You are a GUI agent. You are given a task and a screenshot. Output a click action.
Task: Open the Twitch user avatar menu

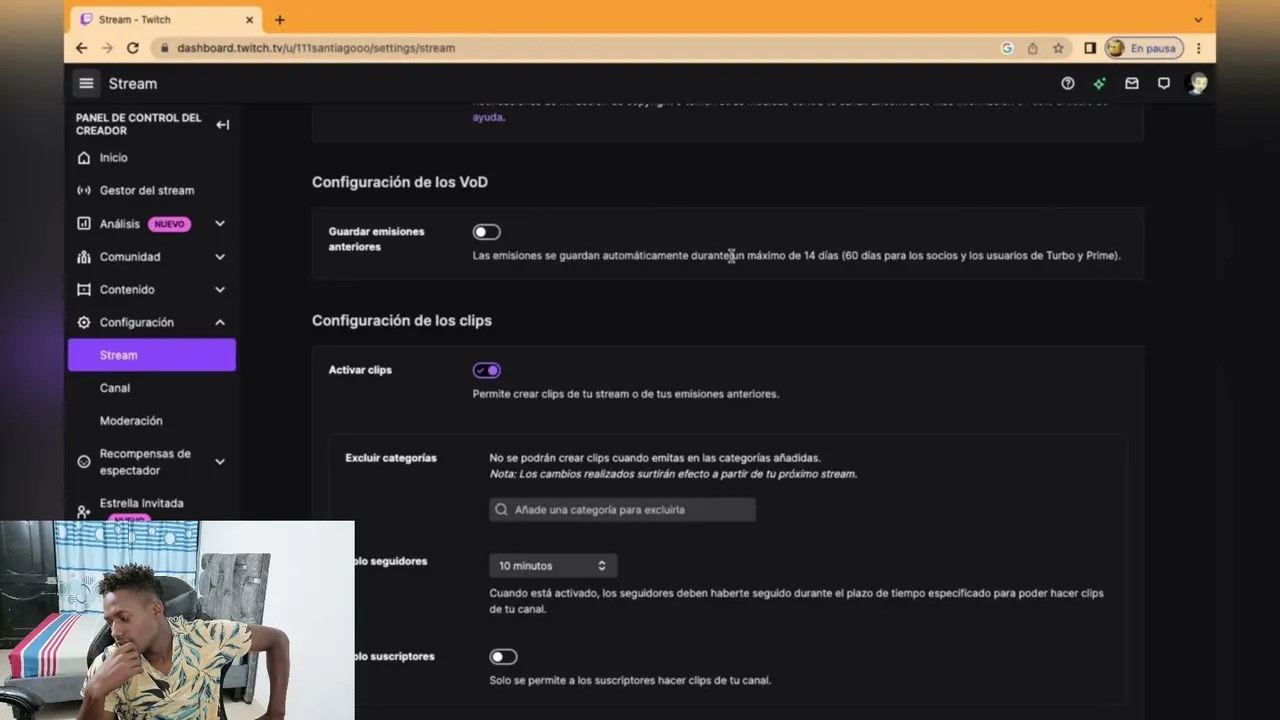pyautogui.click(x=1196, y=84)
